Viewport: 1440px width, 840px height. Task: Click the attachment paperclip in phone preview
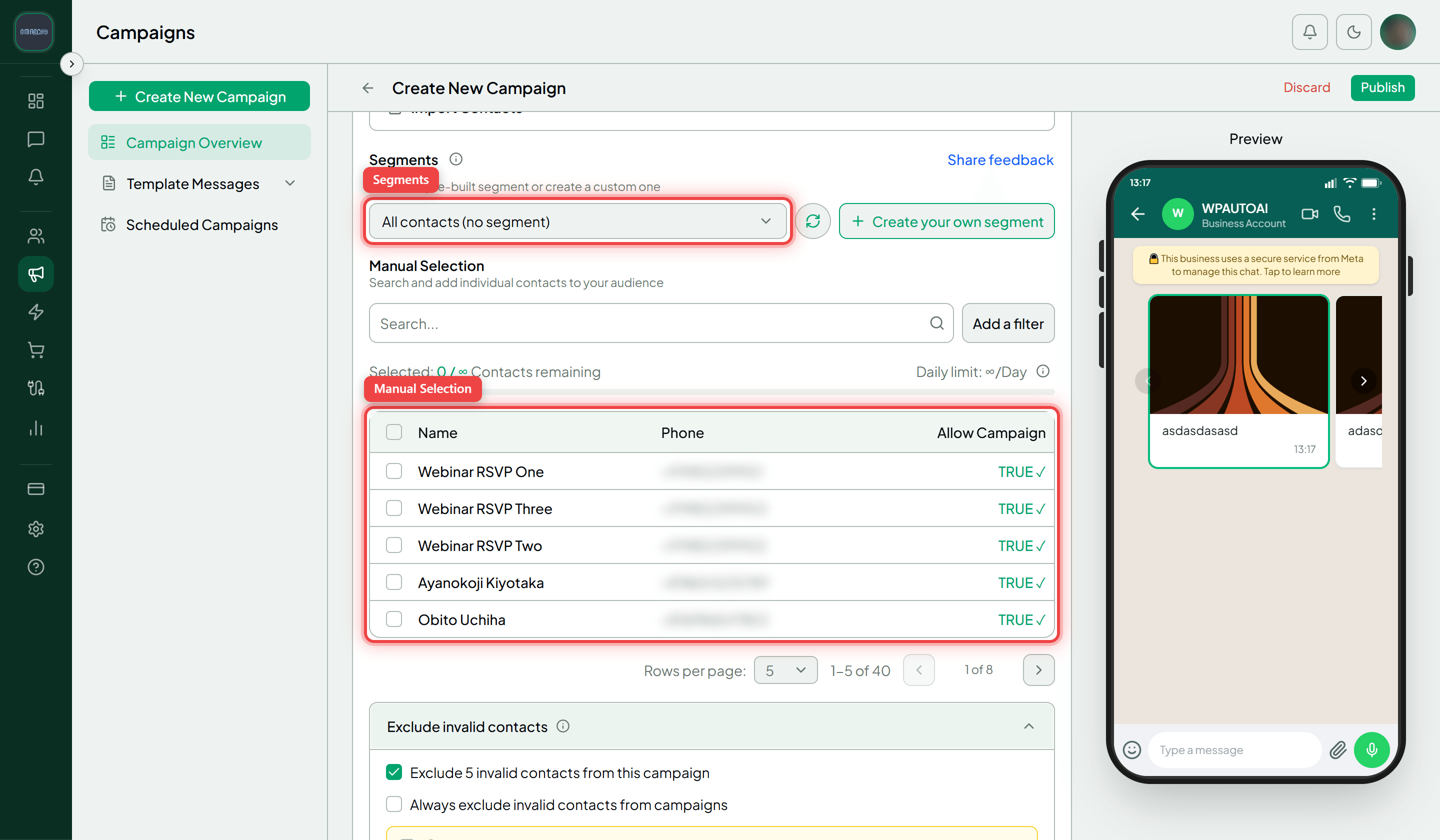1337,749
